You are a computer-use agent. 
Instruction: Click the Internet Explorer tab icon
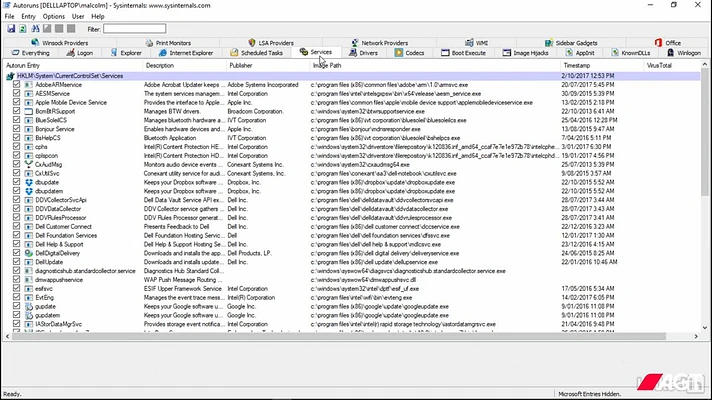[163, 53]
